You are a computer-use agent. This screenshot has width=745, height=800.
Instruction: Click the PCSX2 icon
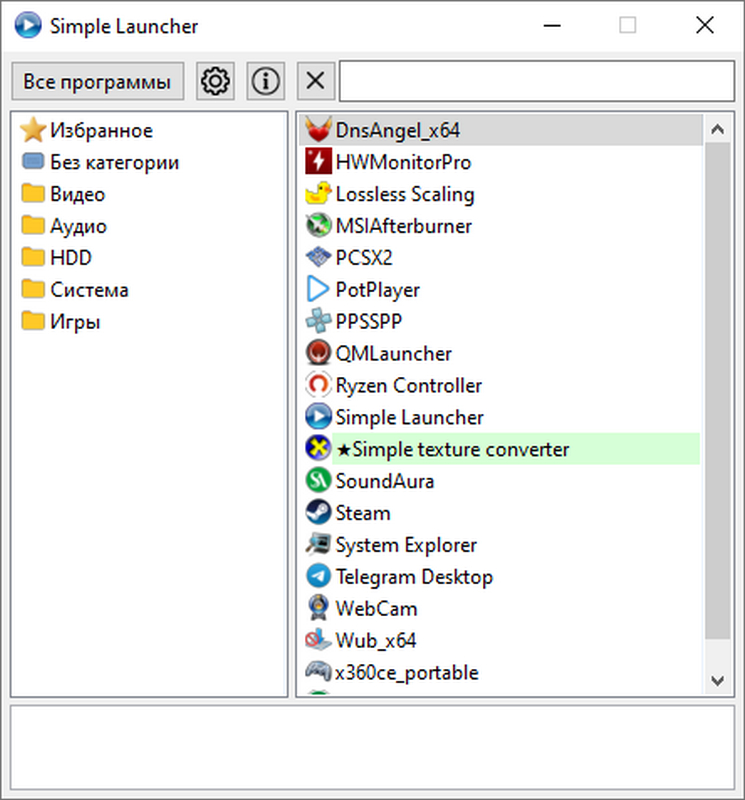318,257
